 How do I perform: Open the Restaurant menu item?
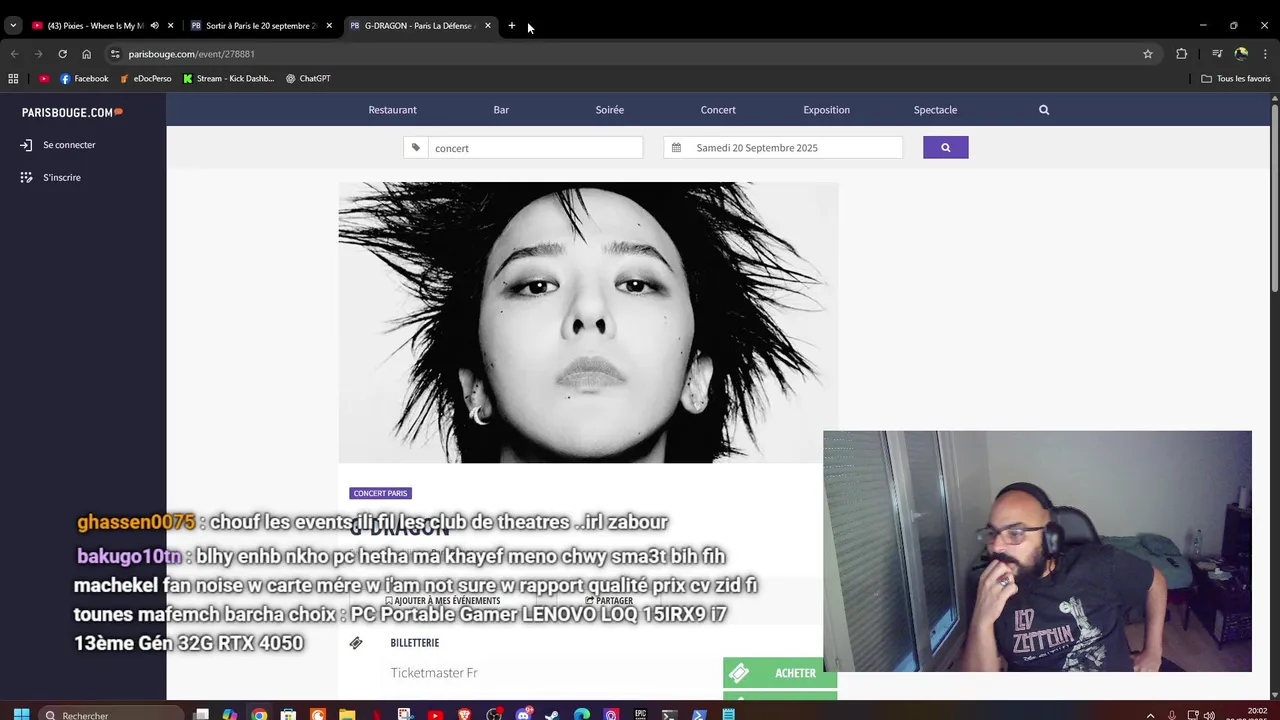[x=392, y=110]
